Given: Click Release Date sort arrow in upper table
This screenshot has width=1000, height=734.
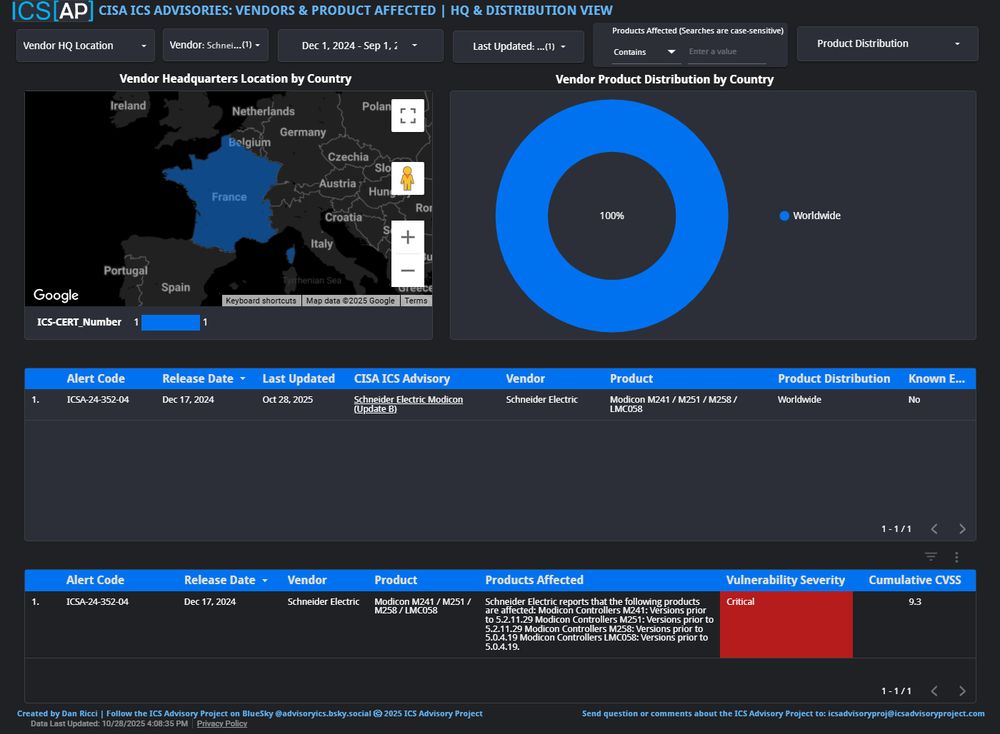Looking at the screenshot, I should point(242,379).
